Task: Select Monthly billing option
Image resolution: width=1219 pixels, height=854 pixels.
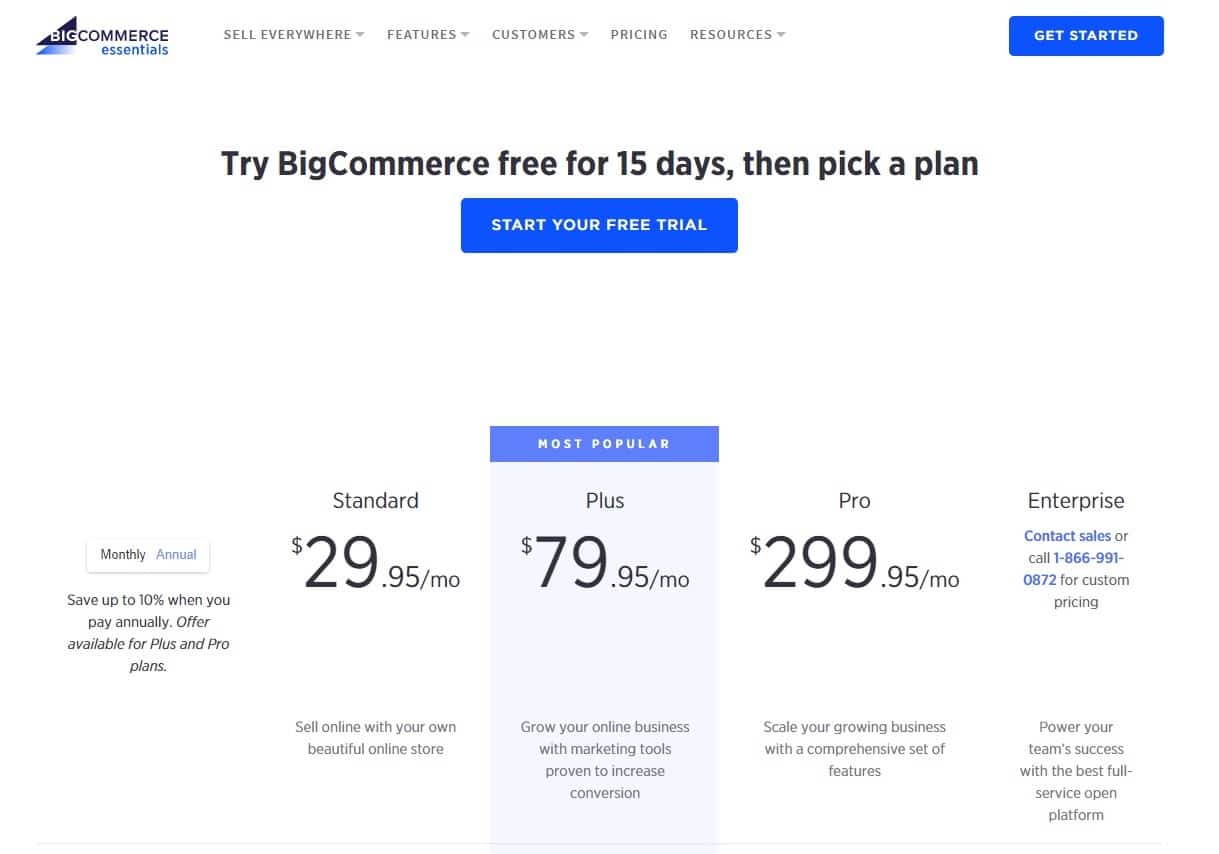Action: click(x=122, y=554)
